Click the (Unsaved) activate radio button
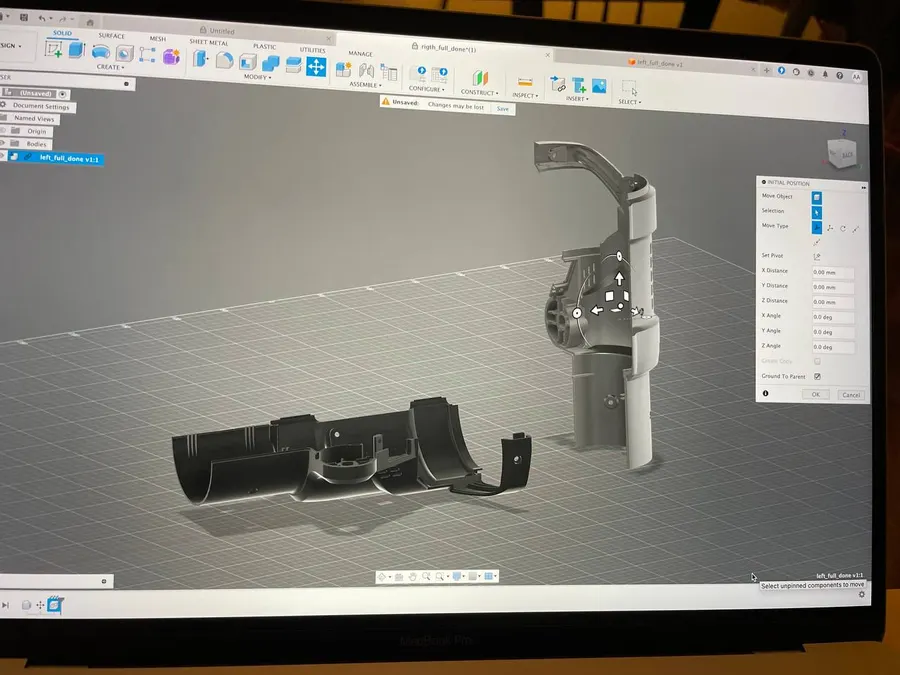900x675 pixels. tap(63, 94)
